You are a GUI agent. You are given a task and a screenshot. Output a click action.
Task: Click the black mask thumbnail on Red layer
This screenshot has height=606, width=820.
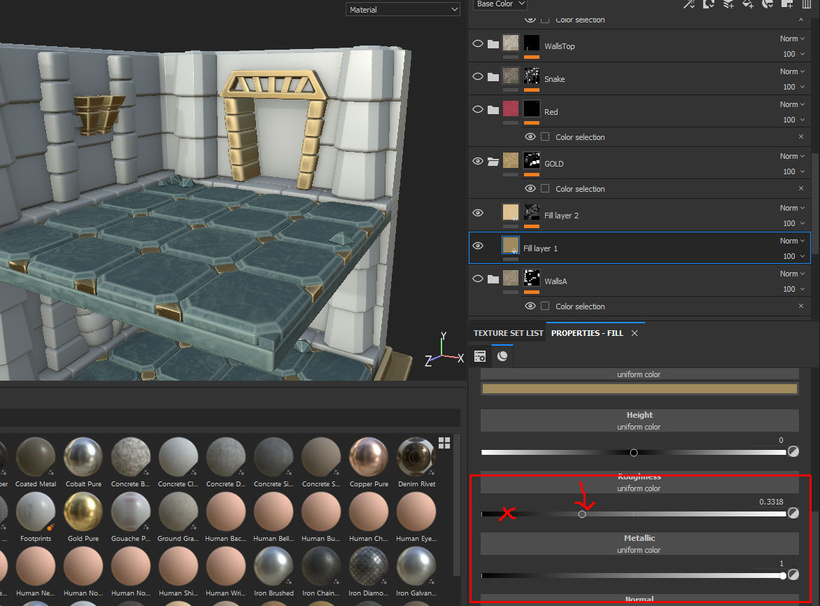pos(532,110)
